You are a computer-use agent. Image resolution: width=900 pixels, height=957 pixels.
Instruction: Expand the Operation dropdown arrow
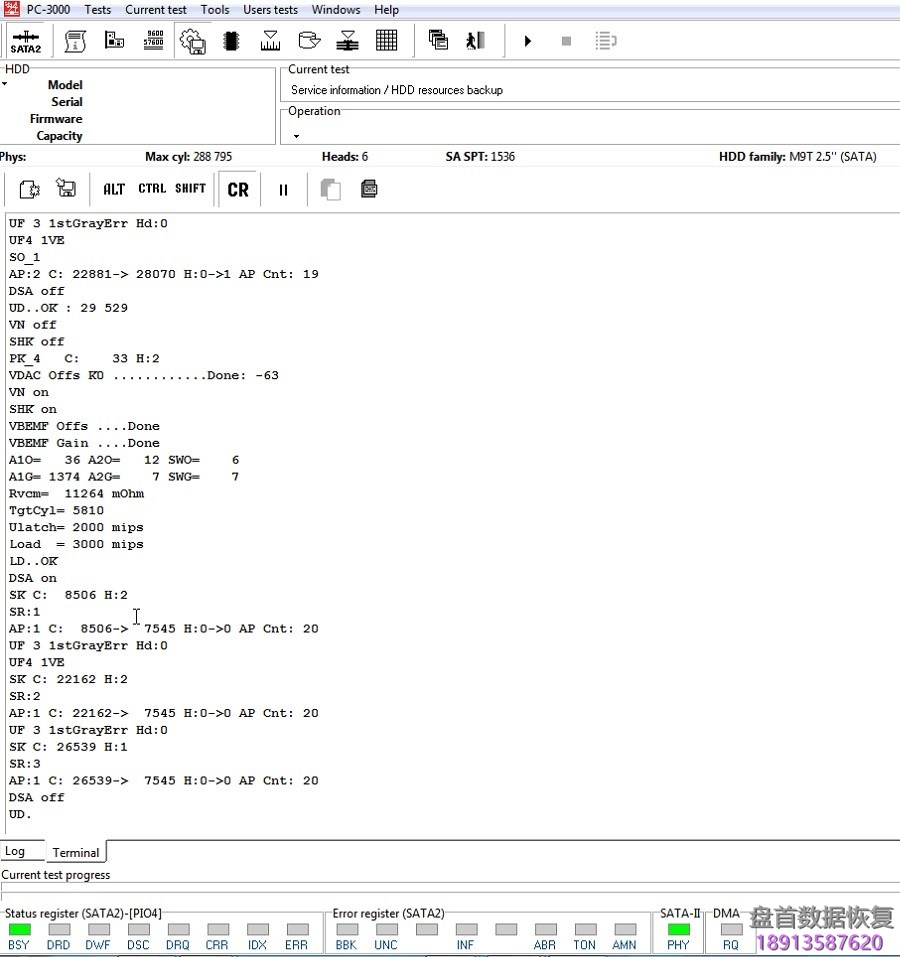pyautogui.click(x=296, y=136)
